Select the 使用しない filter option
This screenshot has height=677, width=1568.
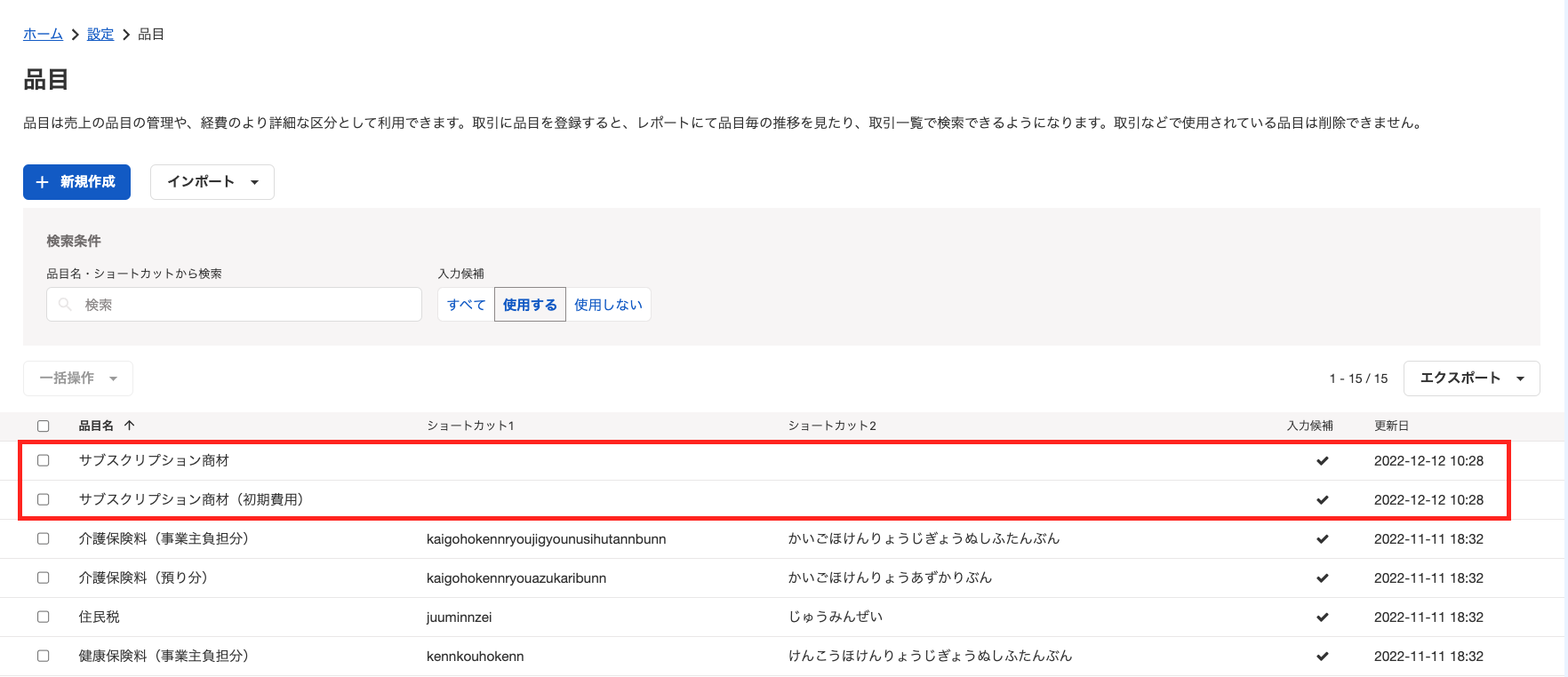pos(608,305)
